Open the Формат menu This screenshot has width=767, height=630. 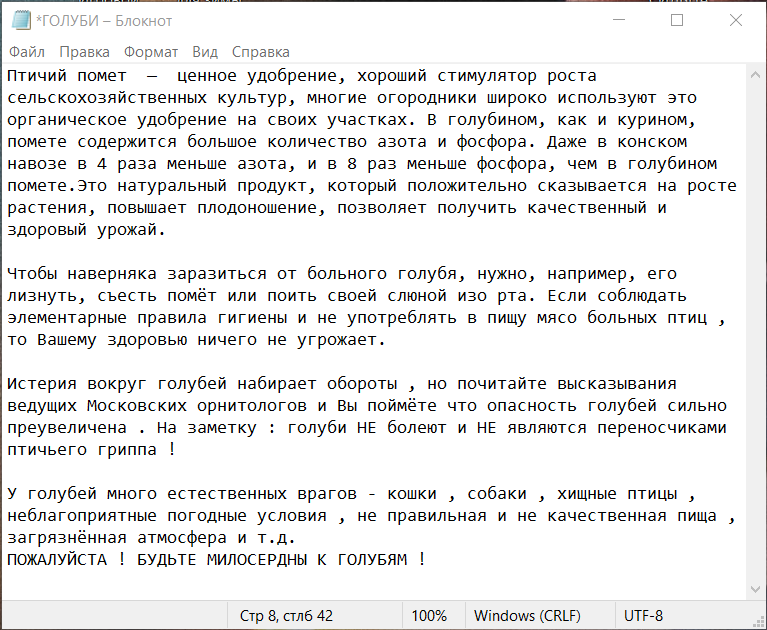[x=151, y=52]
